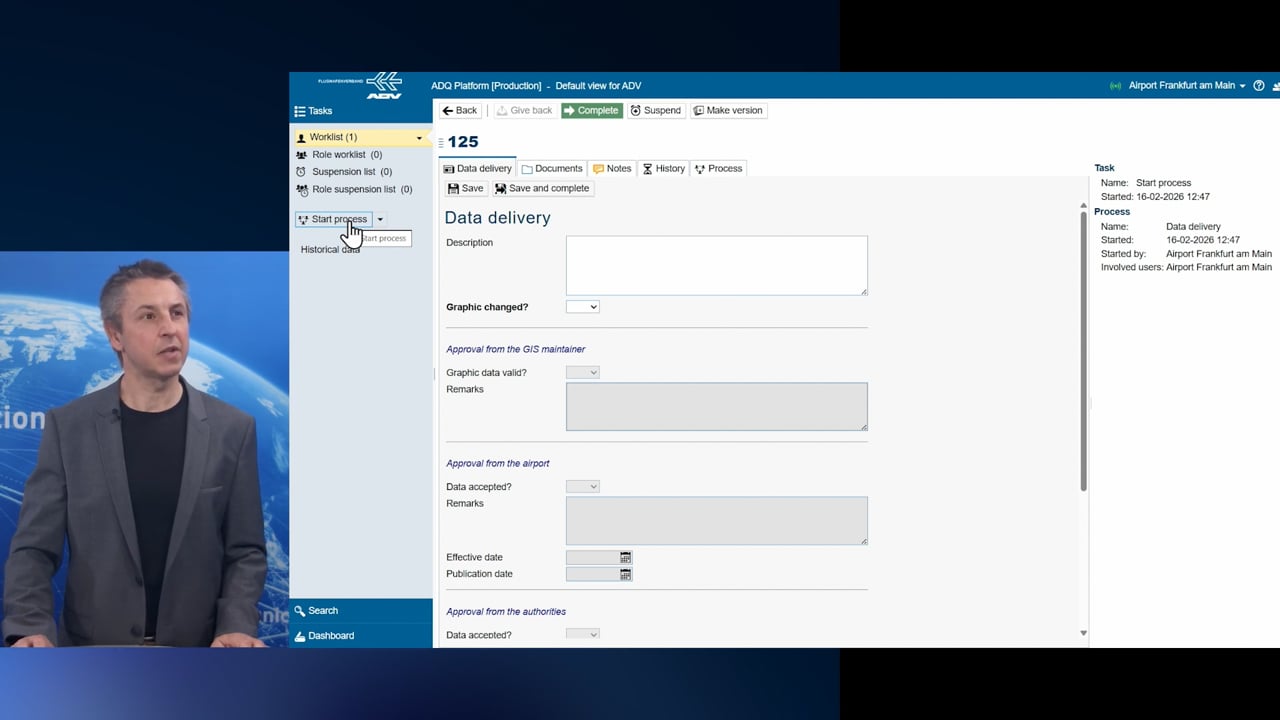Click the Save and complete button
The width and height of the screenshot is (1280, 720).
click(542, 188)
